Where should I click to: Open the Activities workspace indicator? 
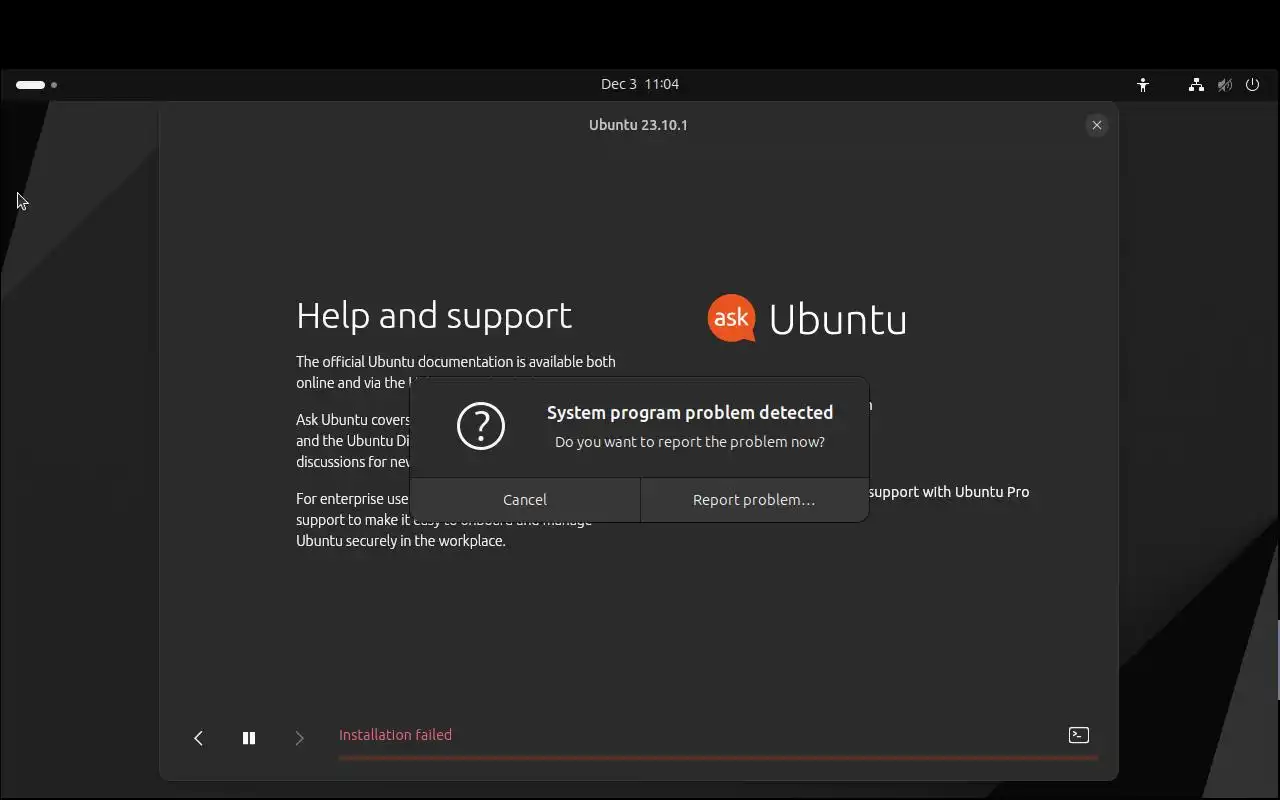pos(36,85)
